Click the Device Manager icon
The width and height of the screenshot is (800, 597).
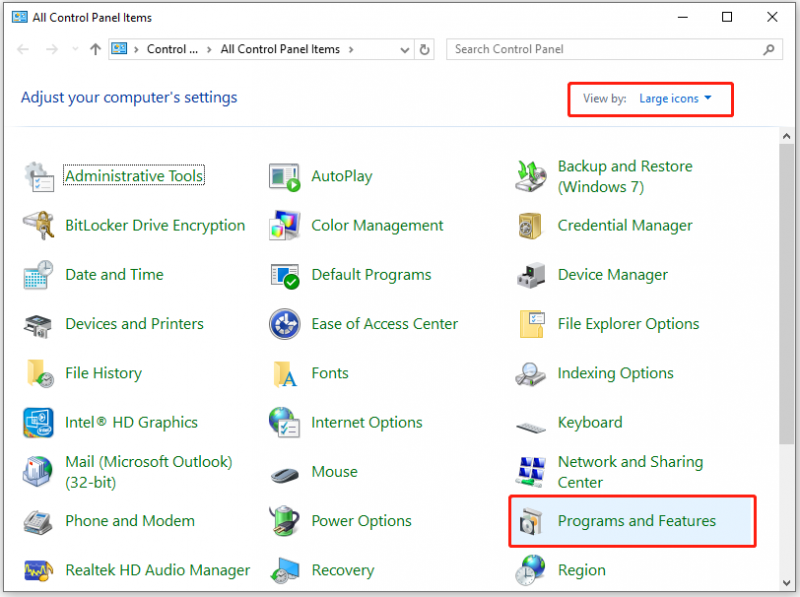pyautogui.click(x=531, y=275)
